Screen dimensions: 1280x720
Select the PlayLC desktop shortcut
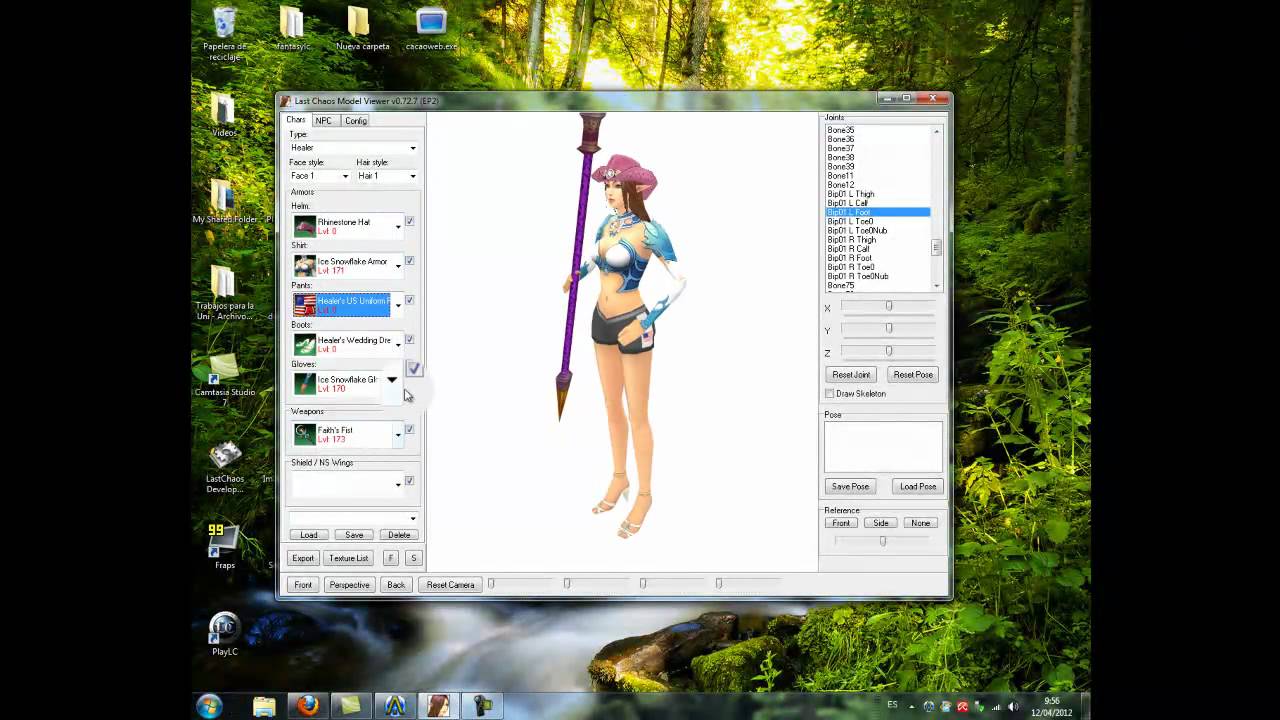coord(225,633)
